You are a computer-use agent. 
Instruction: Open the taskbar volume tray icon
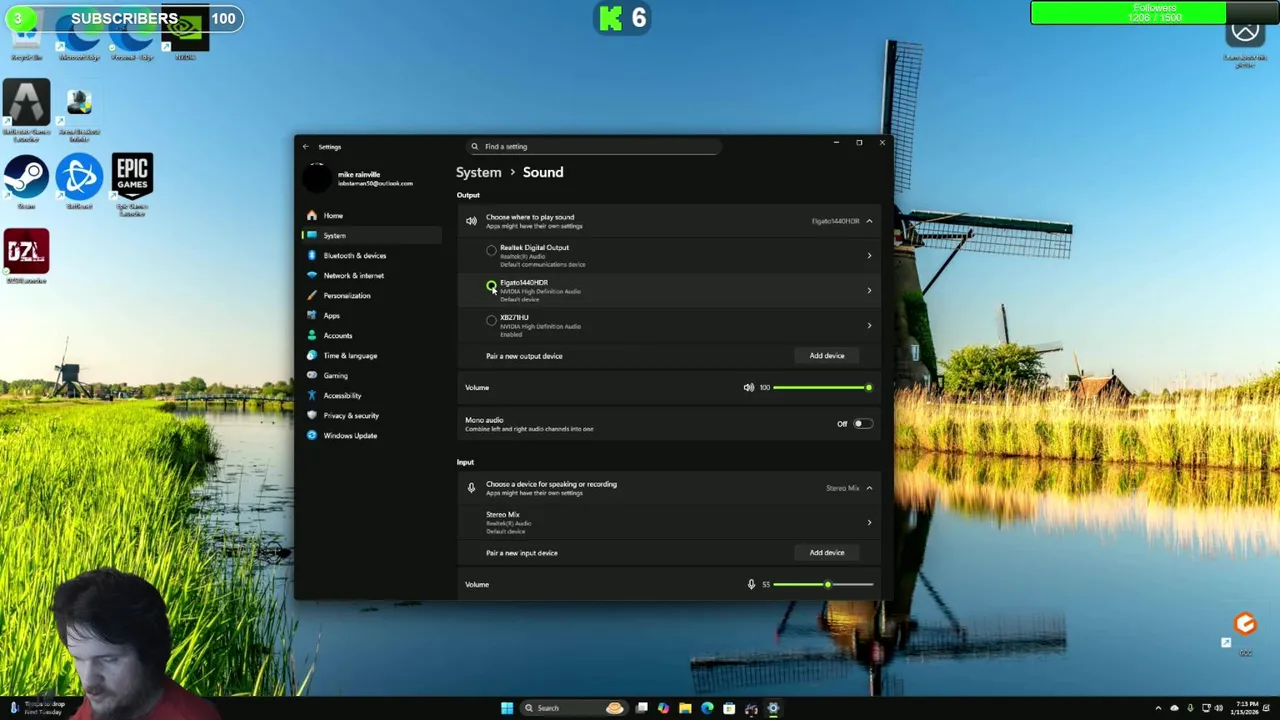pyautogui.click(x=1219, y=708)
